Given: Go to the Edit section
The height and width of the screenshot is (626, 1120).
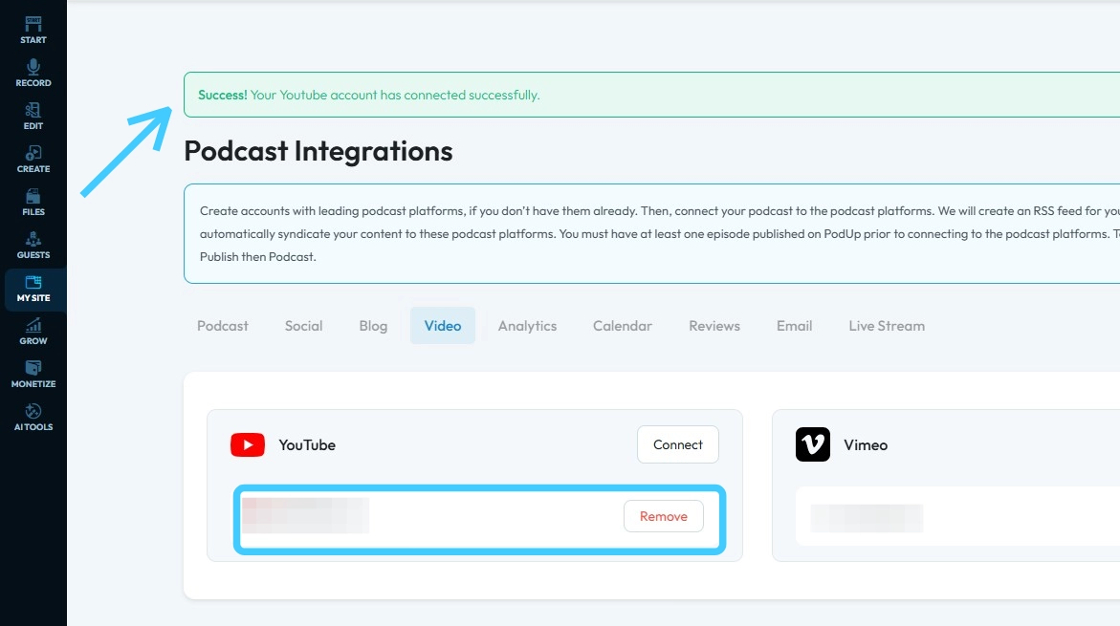Looking at the screenshot, I should [33, 115].
